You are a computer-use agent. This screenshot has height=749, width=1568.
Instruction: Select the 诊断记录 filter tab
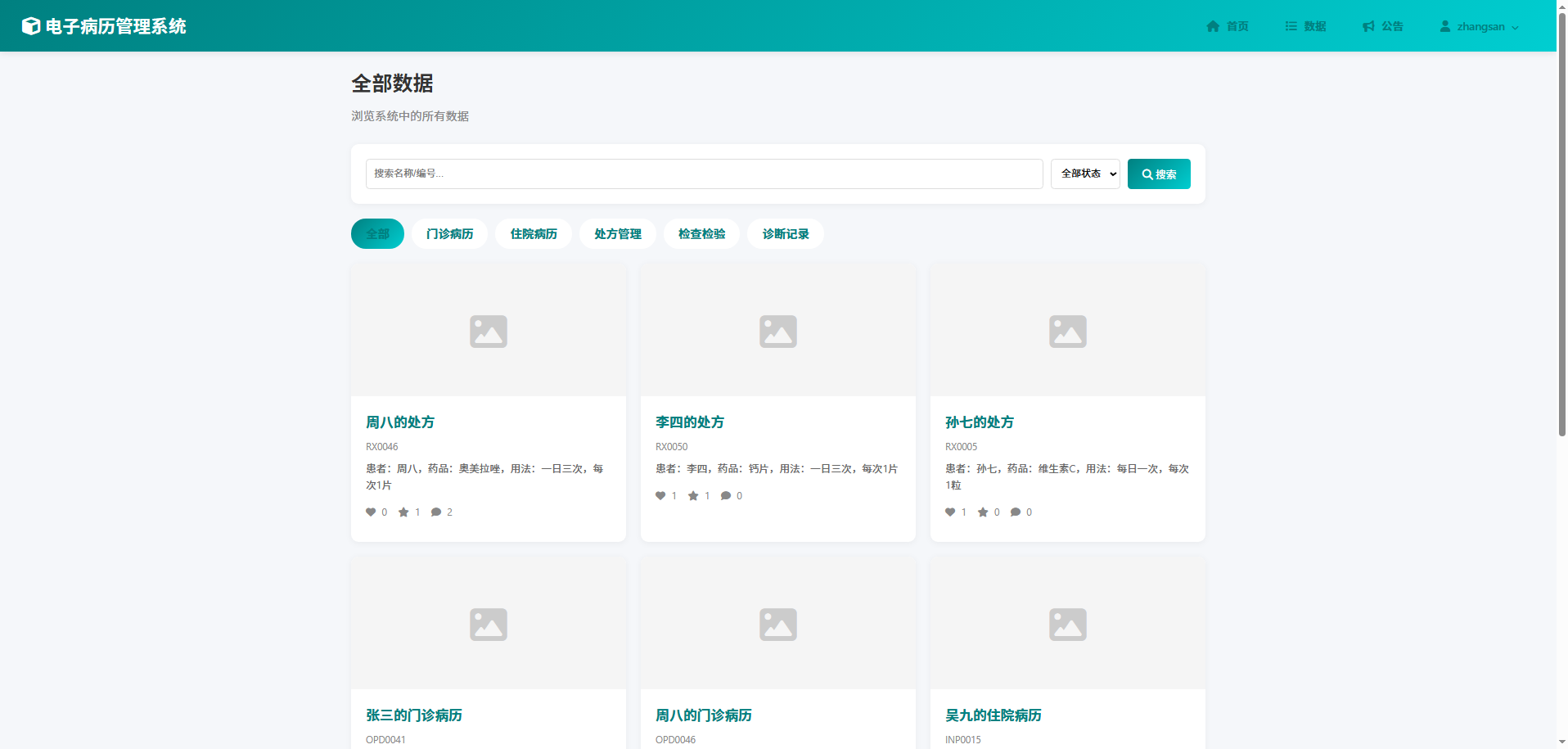(786, 233)
